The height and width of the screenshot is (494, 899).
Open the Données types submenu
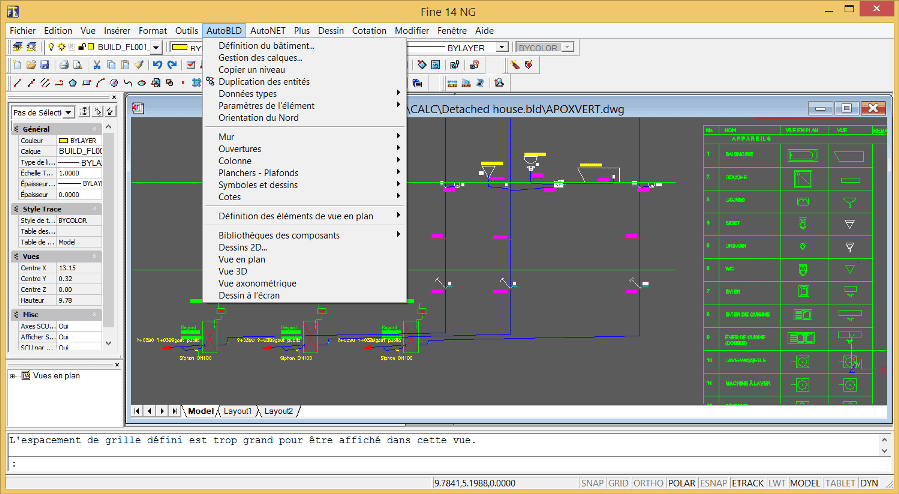click(x=304, y=93)
